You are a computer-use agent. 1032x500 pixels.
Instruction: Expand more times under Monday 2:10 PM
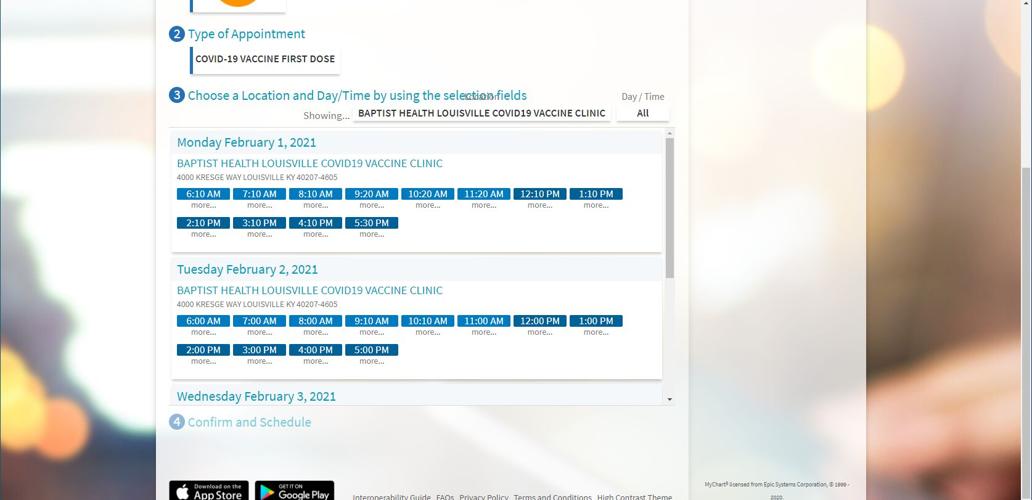(203, 234)
